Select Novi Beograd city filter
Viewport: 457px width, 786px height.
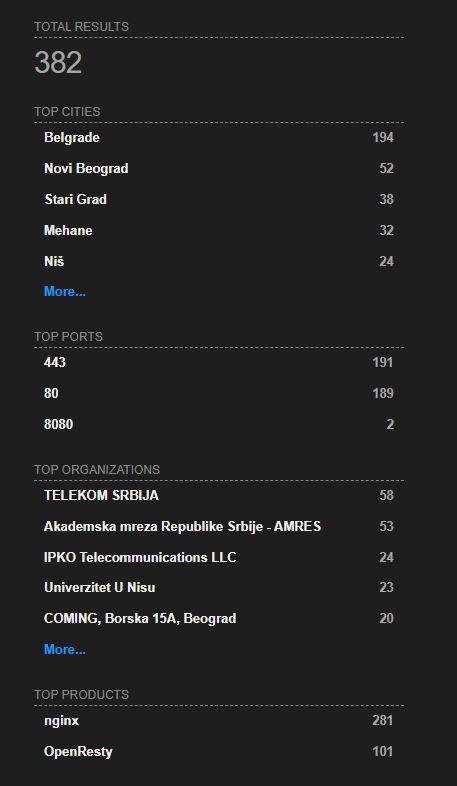pyautogui.click(x=86, y=168)
